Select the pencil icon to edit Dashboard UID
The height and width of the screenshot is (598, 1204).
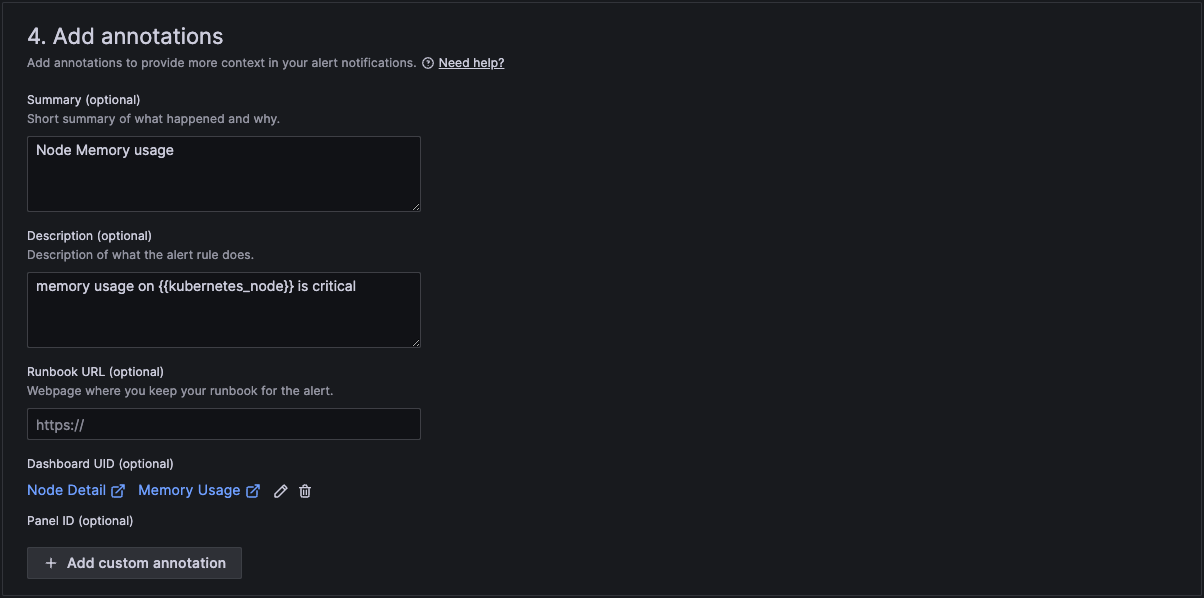(280, 490)
